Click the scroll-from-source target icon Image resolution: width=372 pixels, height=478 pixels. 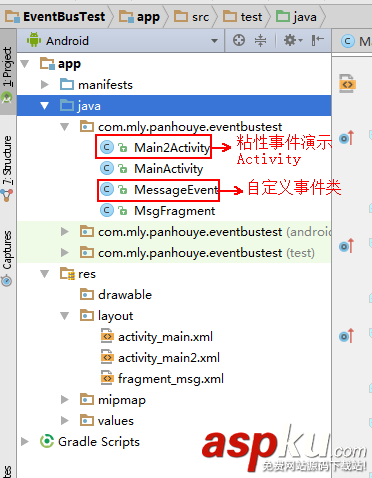pos(239,40)
